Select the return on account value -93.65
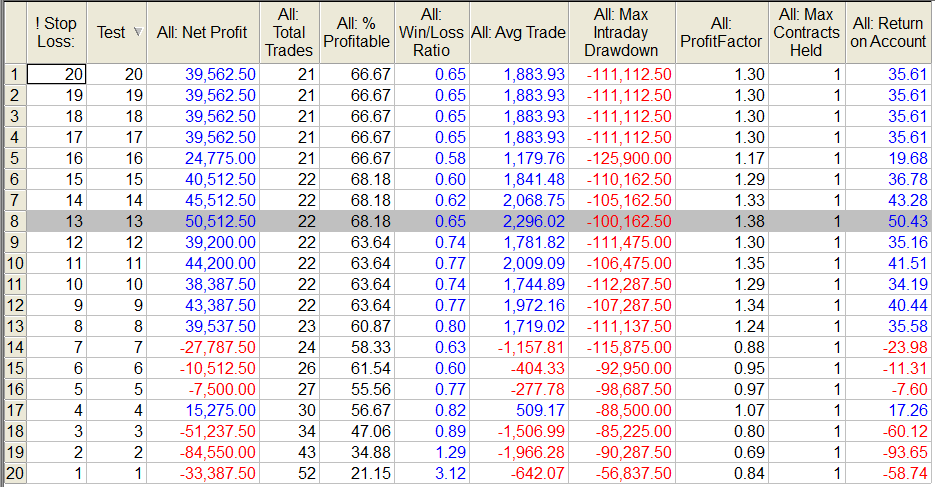 click(x=889, y=451)
